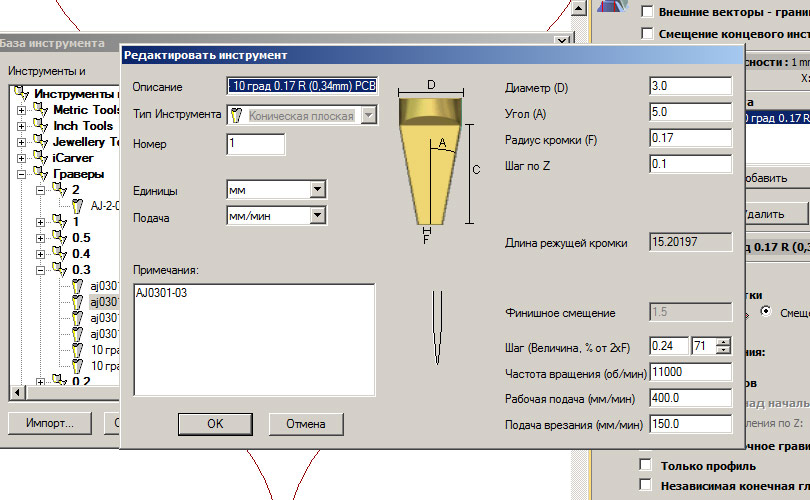Screen dimensions: 810x500
Task: Expand the iCarver tree node
Action: (21, 158)
